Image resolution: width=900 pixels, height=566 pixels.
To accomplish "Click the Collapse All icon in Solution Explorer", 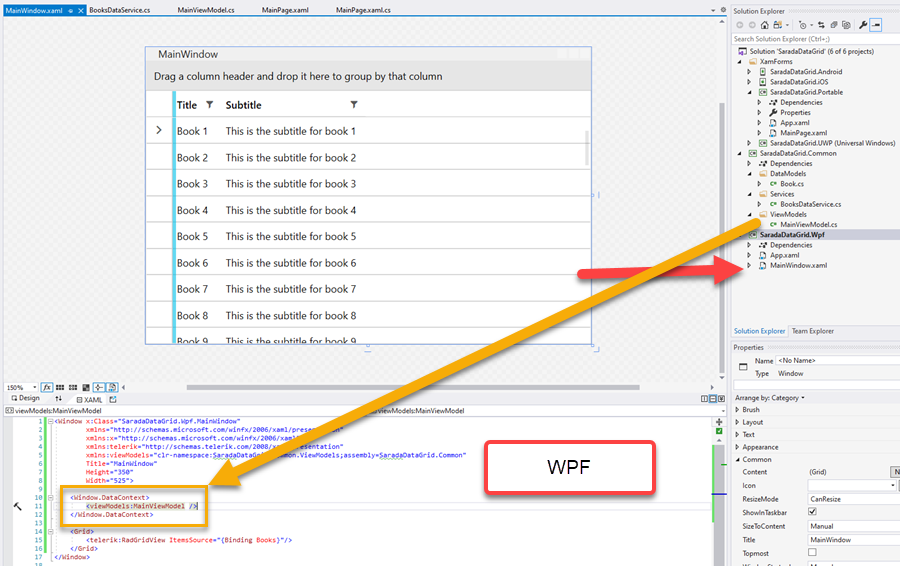I will (834, 25).
